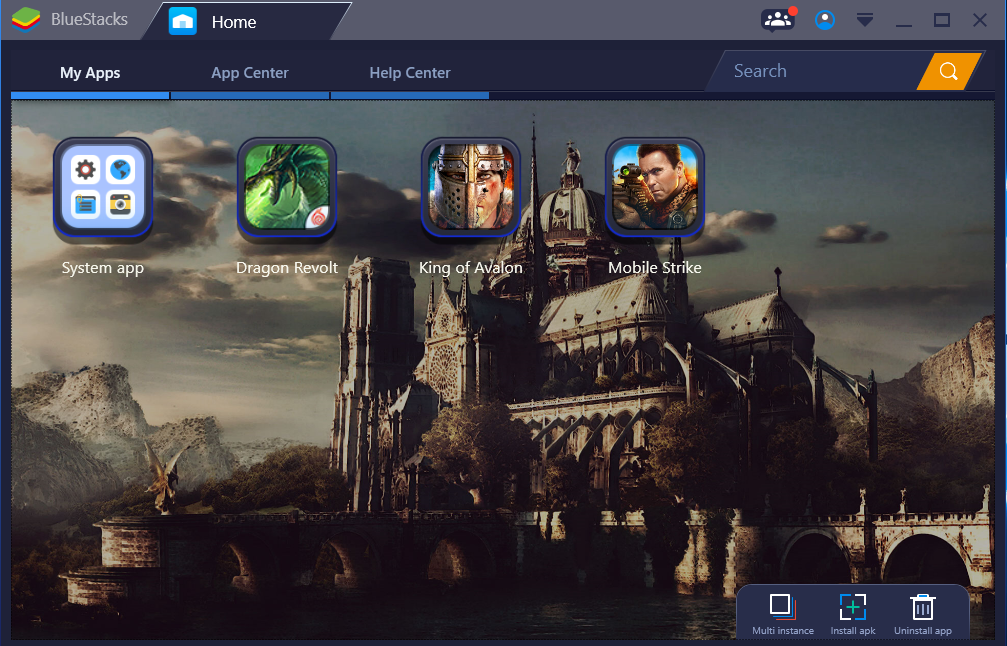Launch the Dragon Revolt game

[x=287, y=189]
